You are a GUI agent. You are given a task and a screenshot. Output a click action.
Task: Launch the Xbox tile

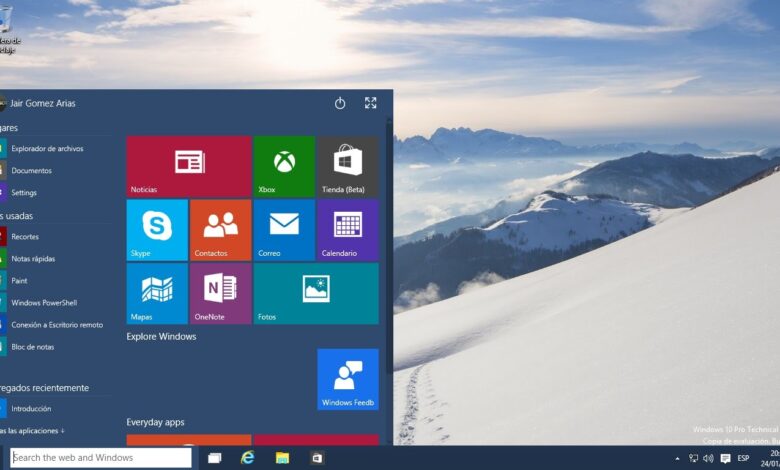click(284, 166)
